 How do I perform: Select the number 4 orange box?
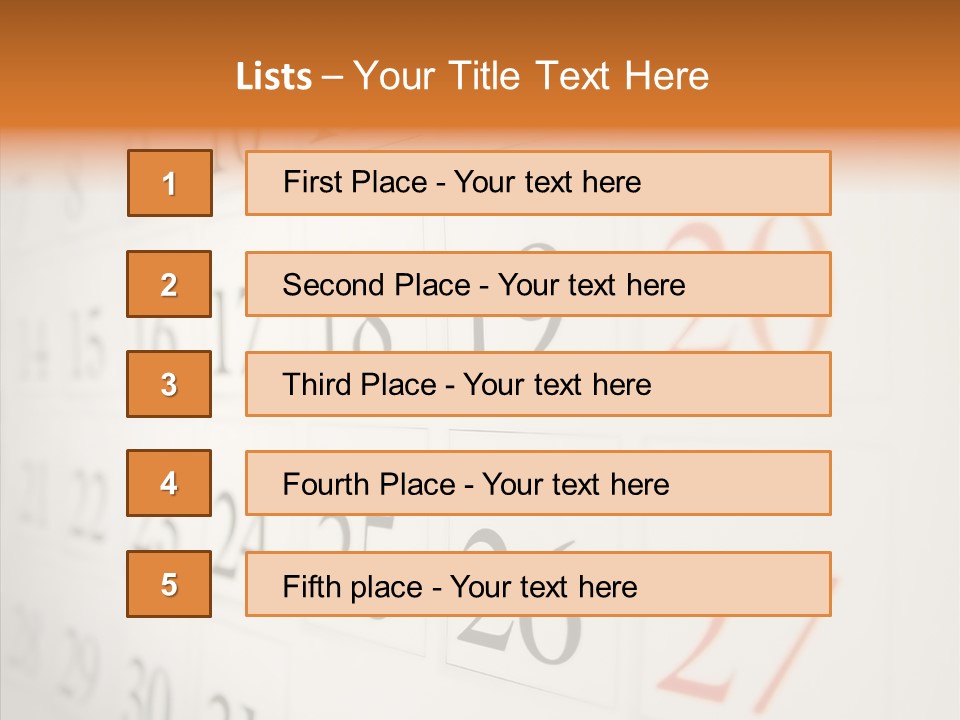coord(169,483)
